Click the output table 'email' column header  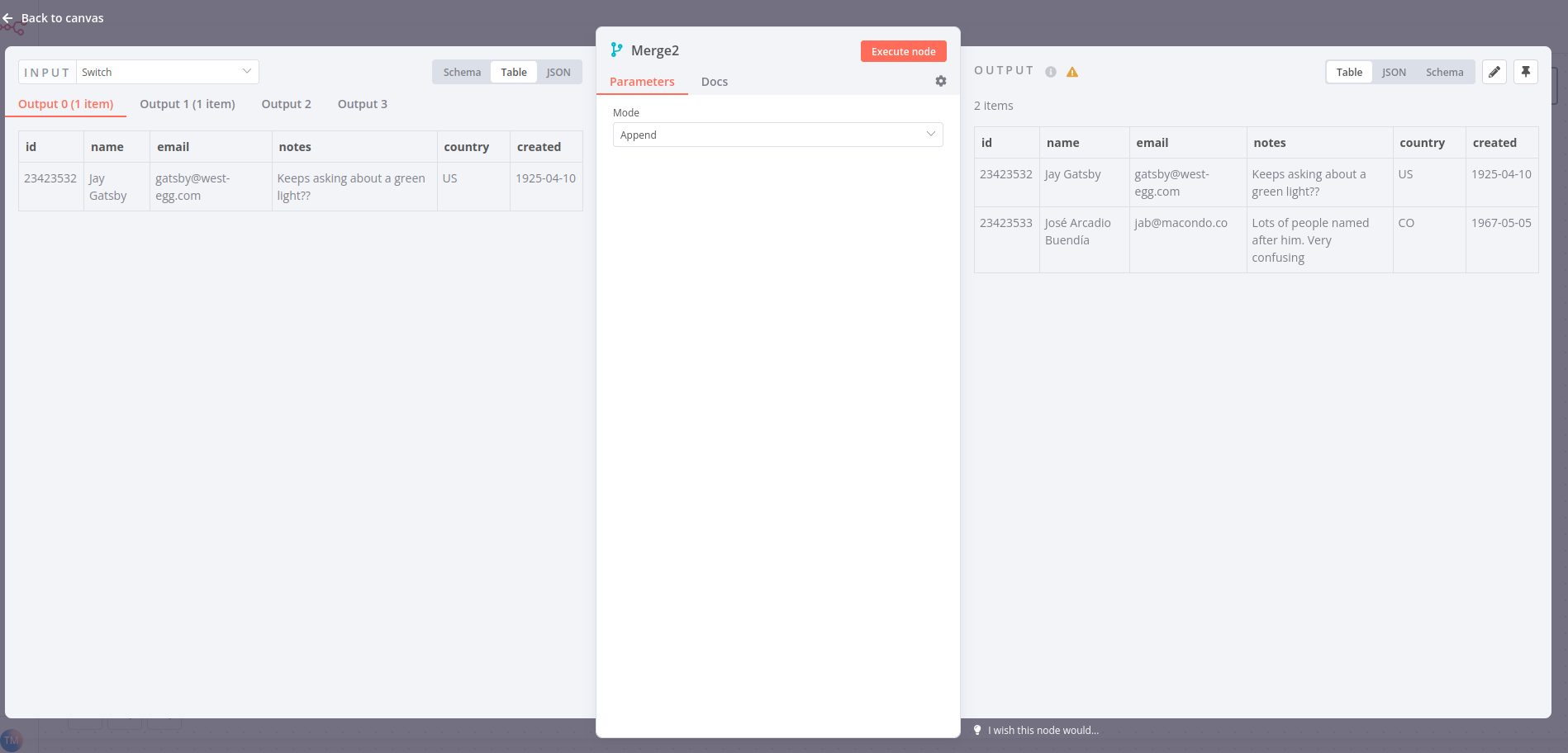1188,143
